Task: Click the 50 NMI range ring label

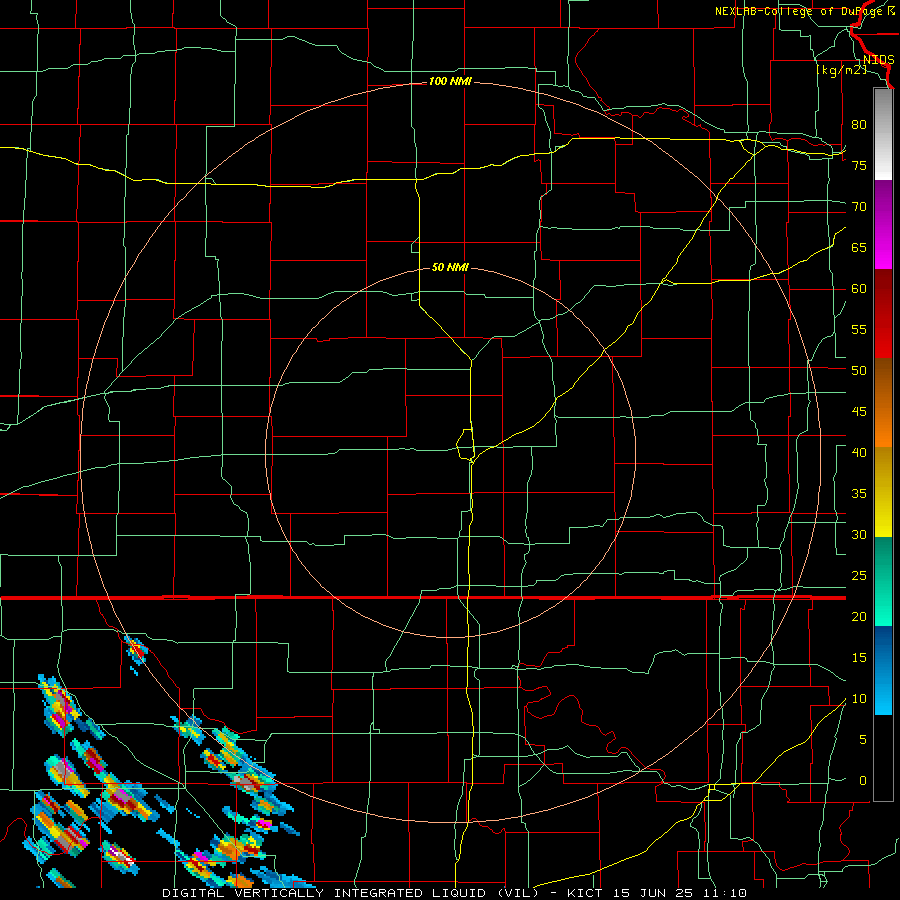Action: [450, 267]
